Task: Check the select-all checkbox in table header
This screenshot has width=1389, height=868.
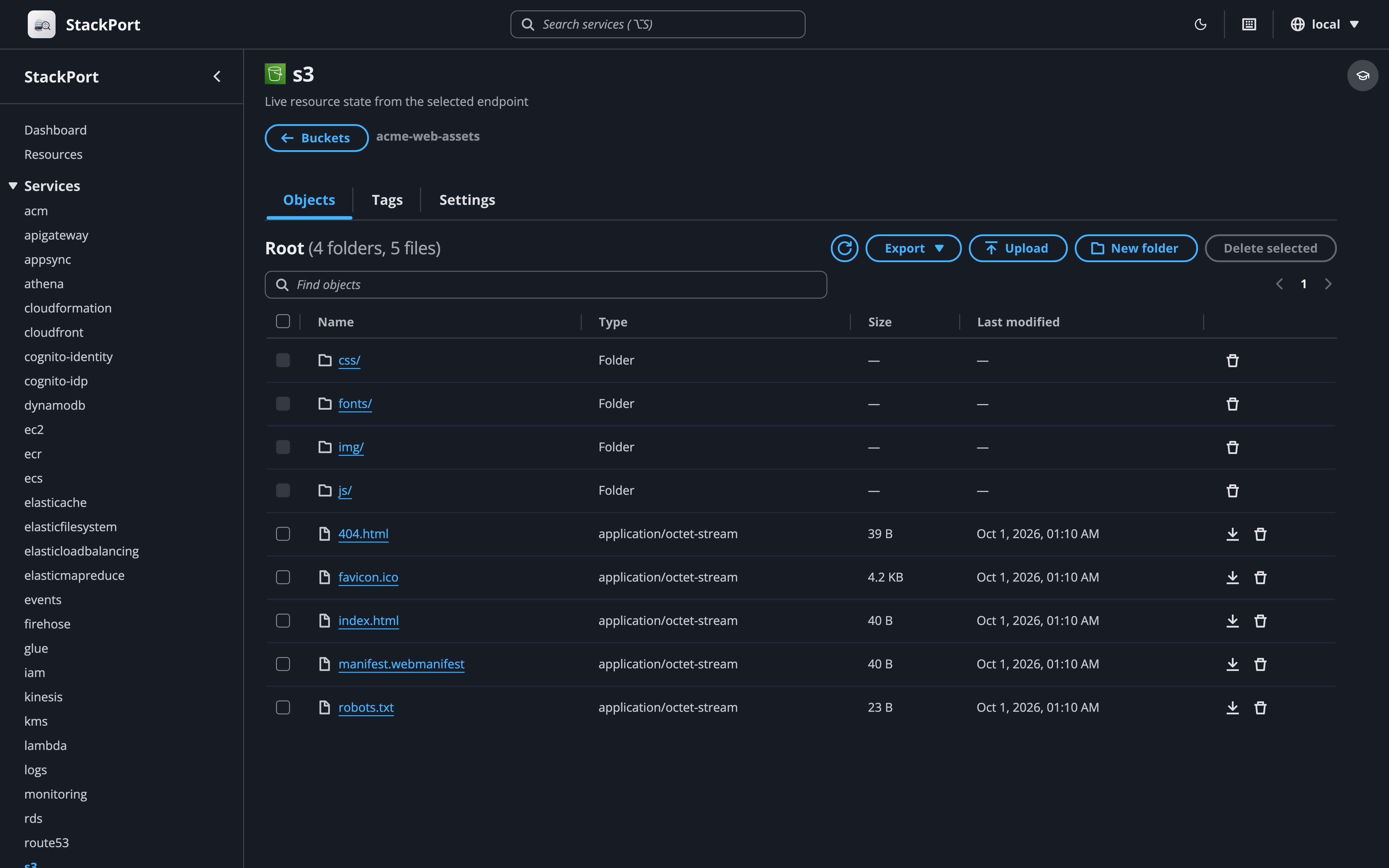Action: pos(283,321)
